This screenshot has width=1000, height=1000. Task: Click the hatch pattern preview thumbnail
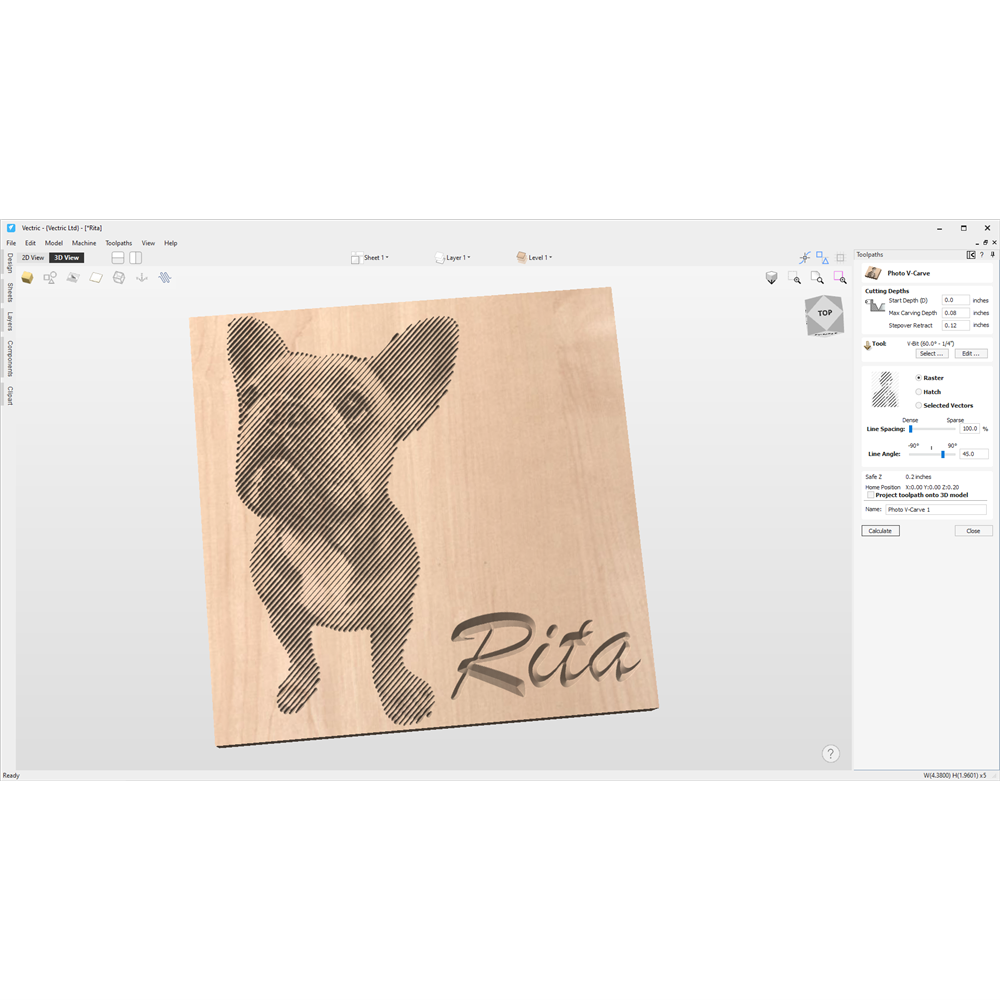tap(885, 390)
